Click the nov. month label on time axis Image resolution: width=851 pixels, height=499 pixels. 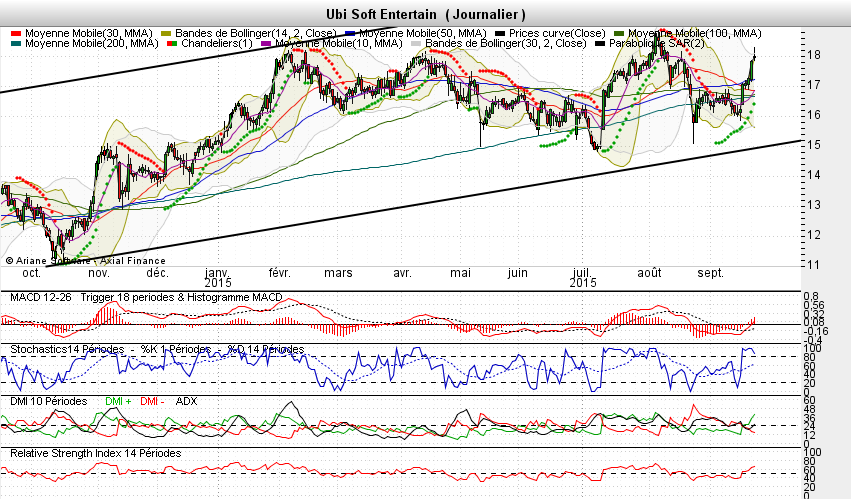point(98,273)
